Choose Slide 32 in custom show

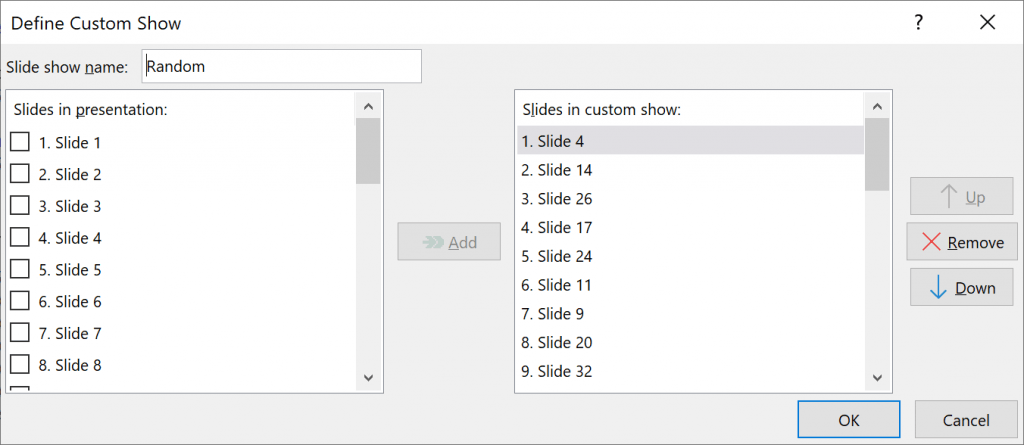coord(690,371)
